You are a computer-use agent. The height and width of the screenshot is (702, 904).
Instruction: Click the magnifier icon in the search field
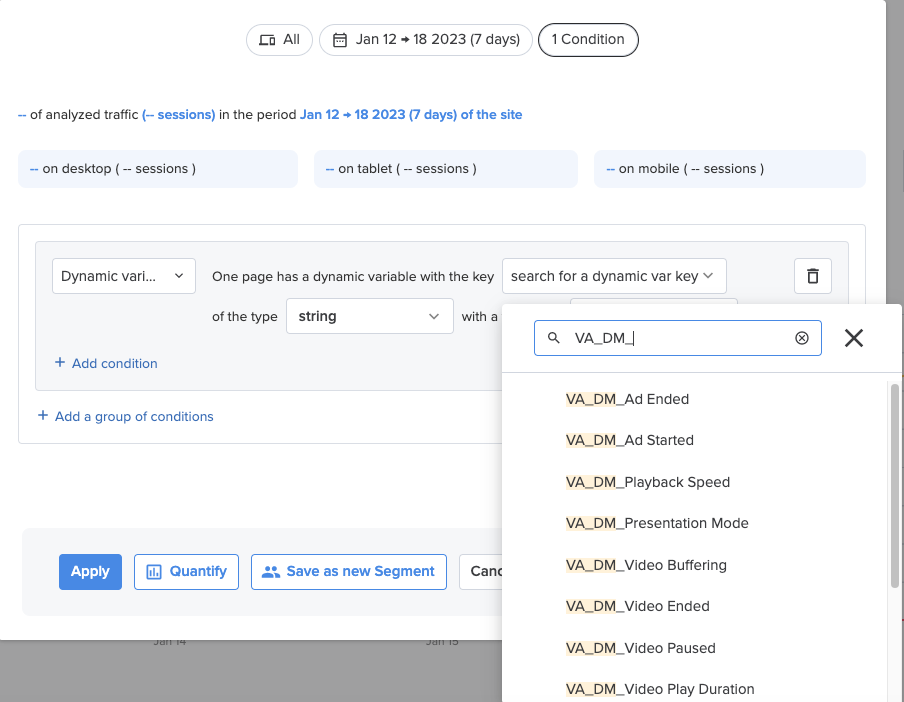pos(553,338)
